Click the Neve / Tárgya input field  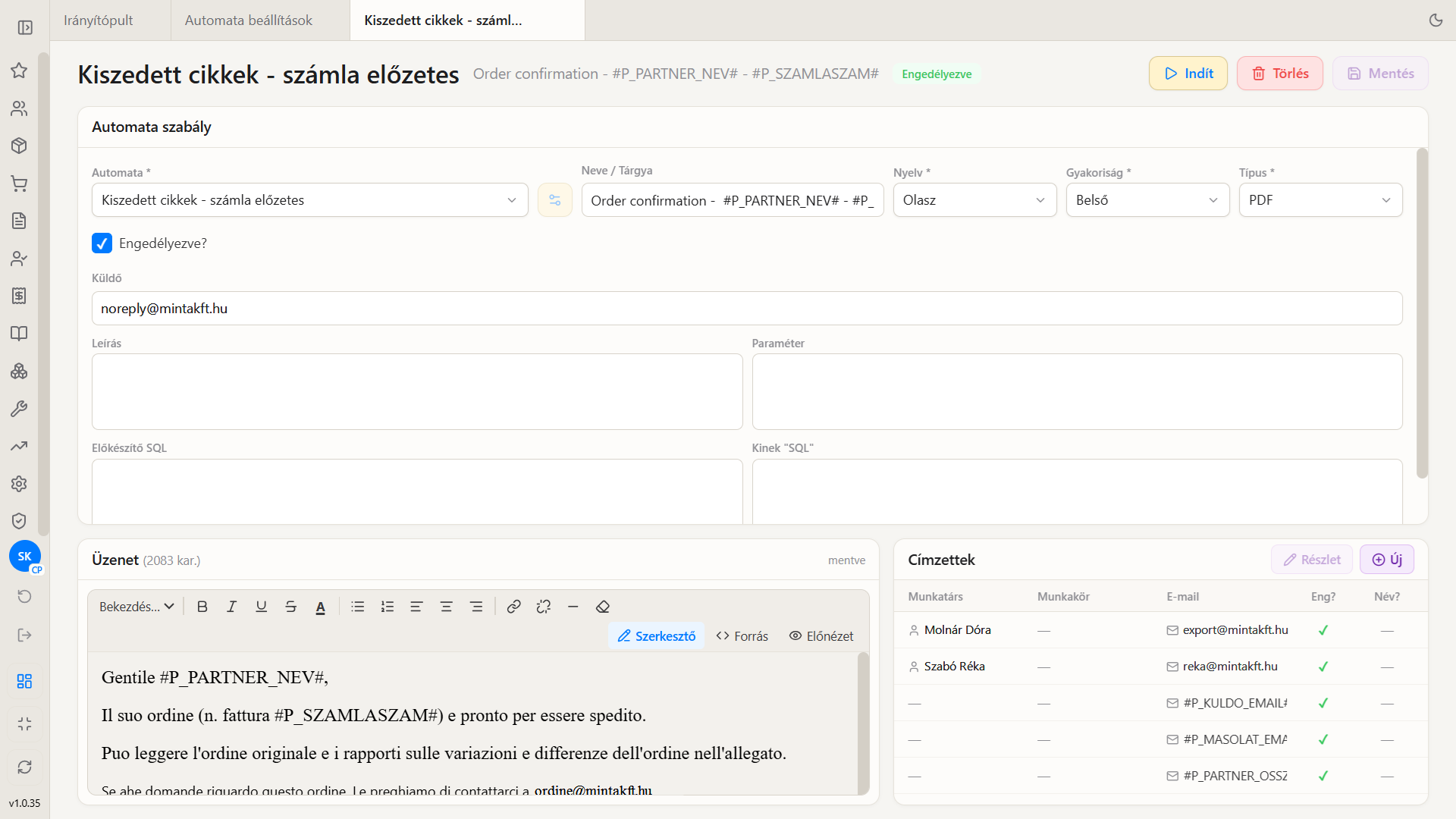733,200
